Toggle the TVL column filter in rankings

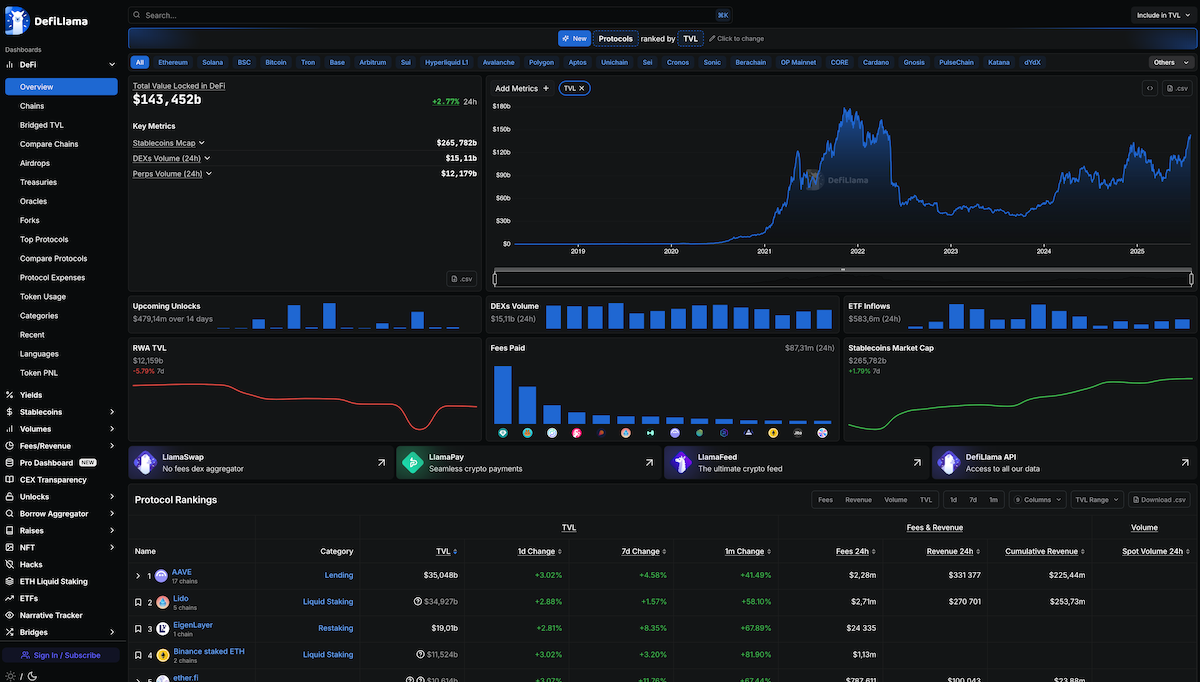tap(926, 499)
